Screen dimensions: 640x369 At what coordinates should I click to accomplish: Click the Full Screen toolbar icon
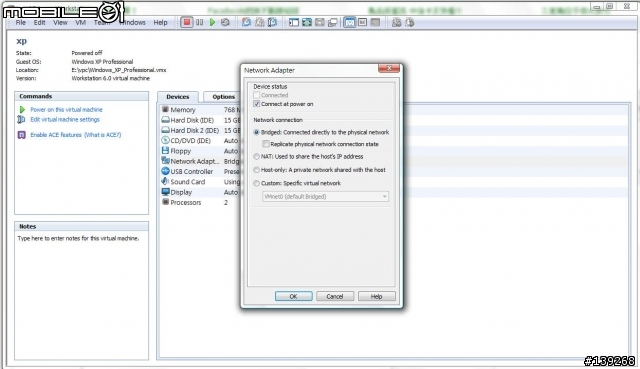pyautogui.click(x=307, y=22)
